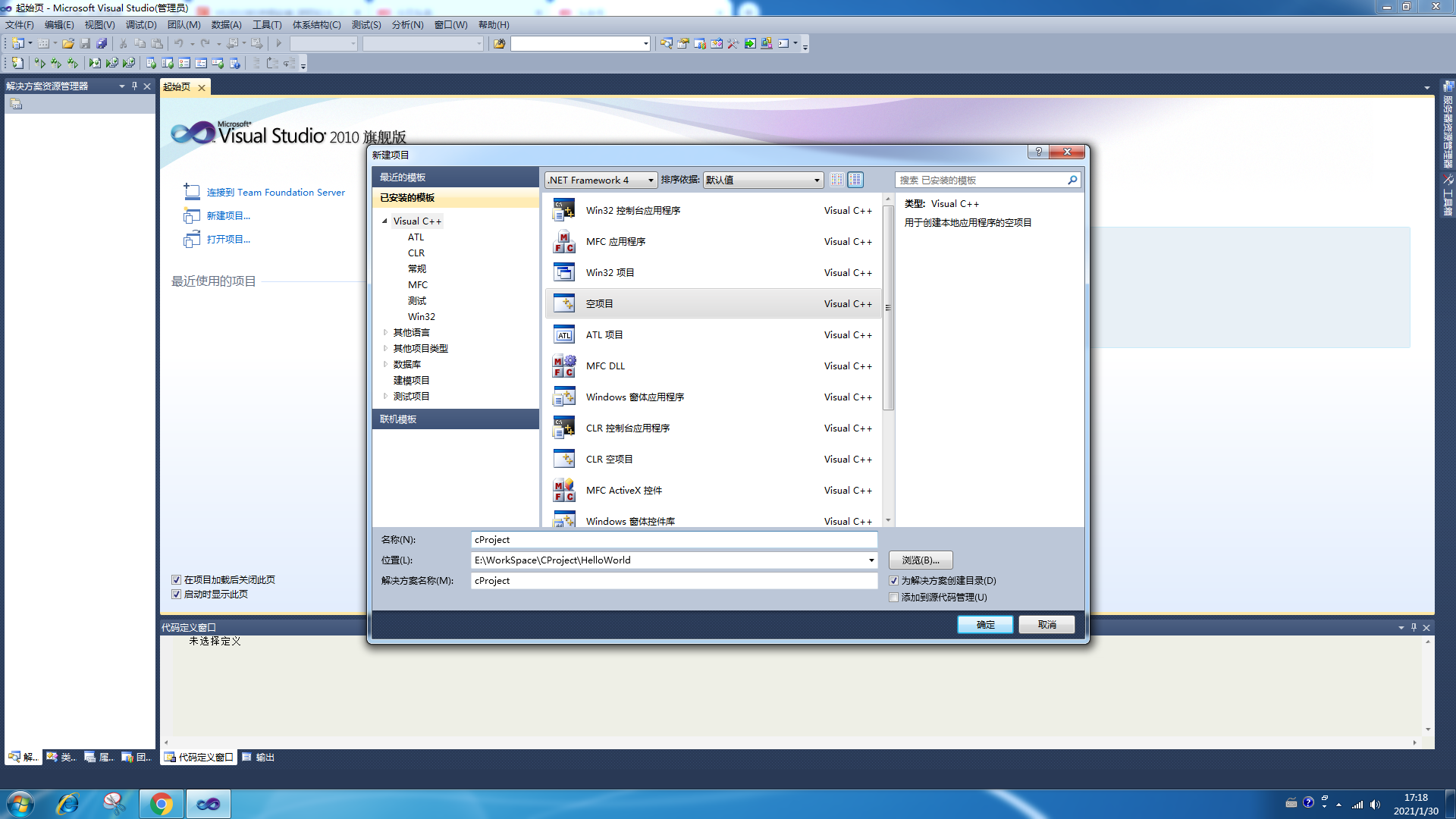This screenshot has width=1456, height=819.
Task: Click the Extension Manager toolbar icon
Action: pos(767,44)
